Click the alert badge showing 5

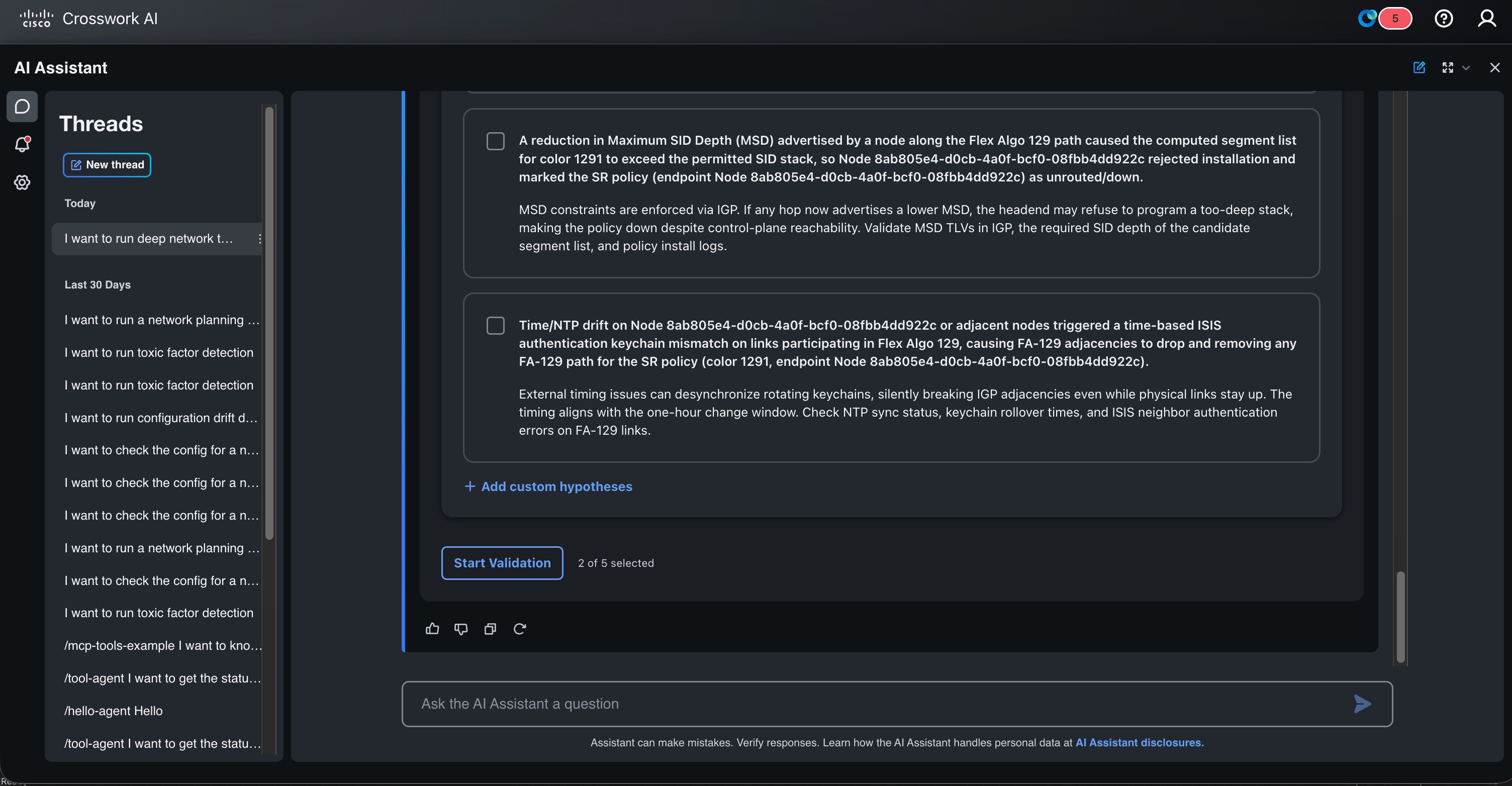pyautogui.click(x=1395, y=19)
